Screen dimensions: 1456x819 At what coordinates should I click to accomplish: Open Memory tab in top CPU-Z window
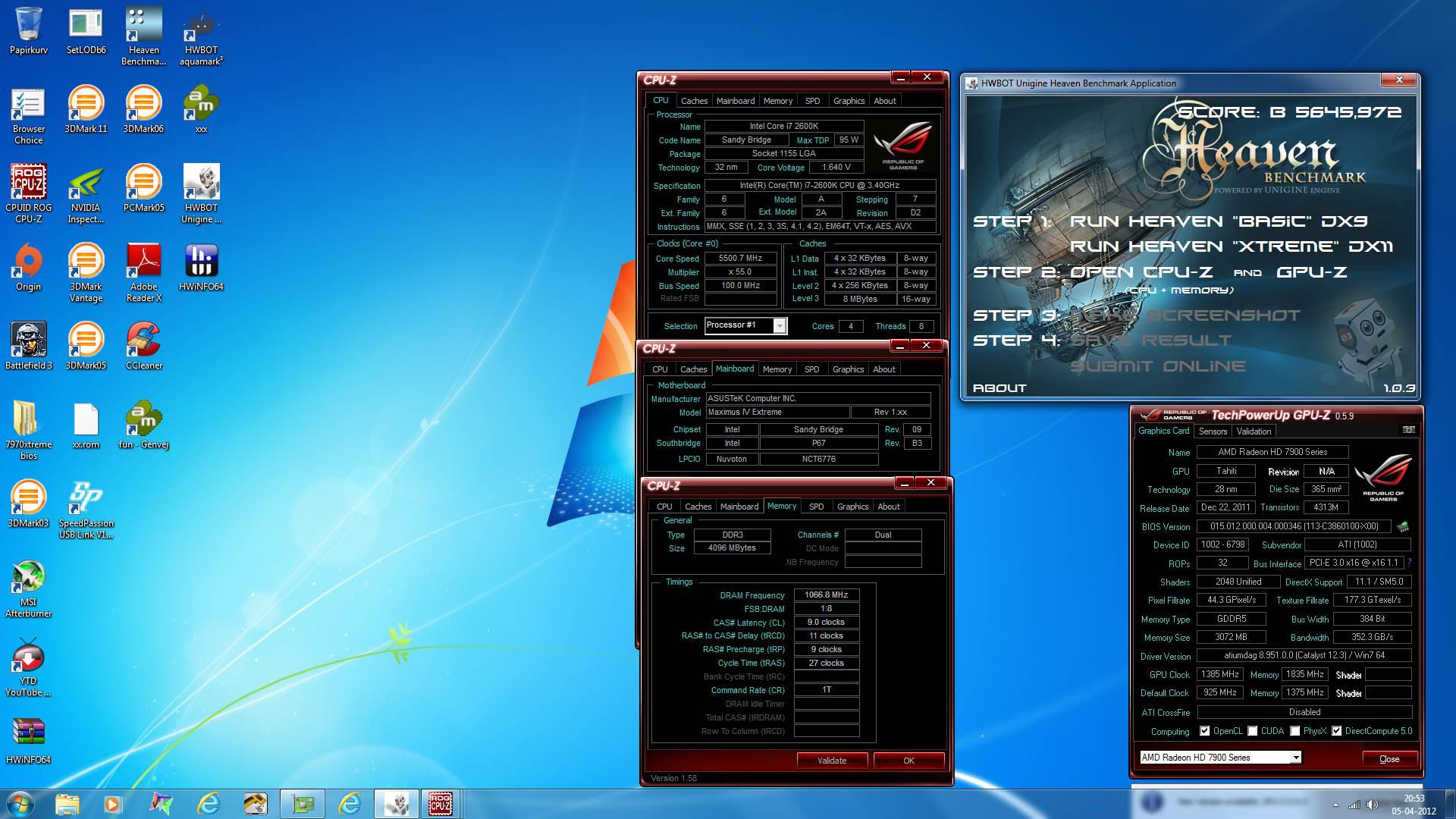tap(777, 101)
